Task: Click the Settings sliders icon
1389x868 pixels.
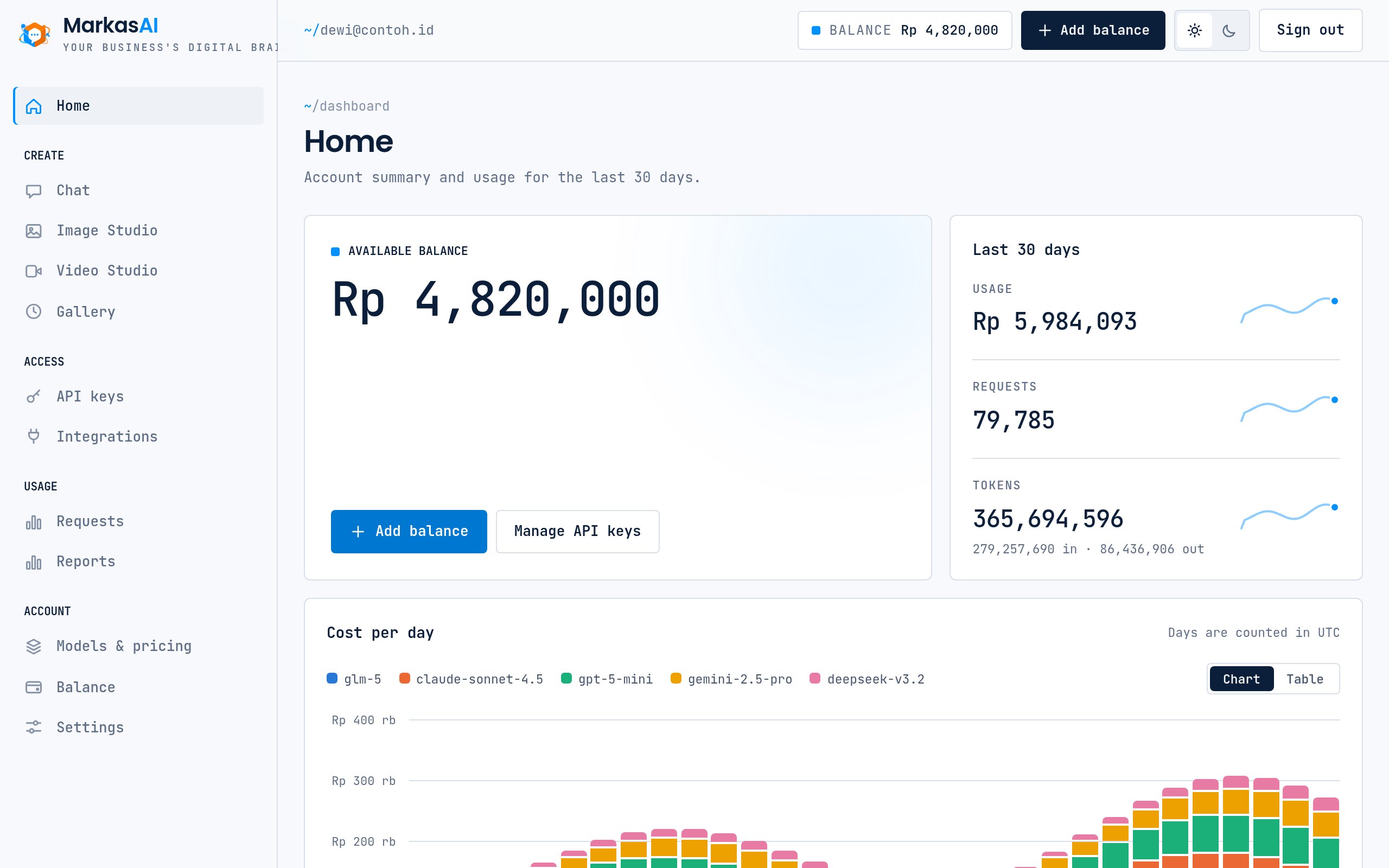Action: 34,727
